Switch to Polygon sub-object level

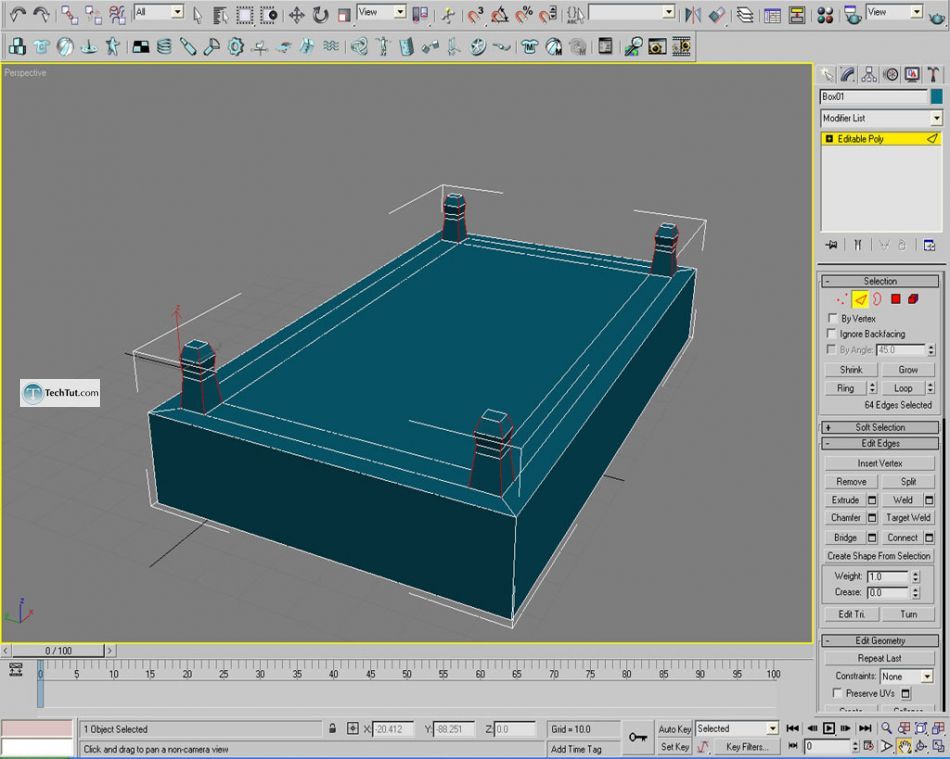(x=895, y=299)
